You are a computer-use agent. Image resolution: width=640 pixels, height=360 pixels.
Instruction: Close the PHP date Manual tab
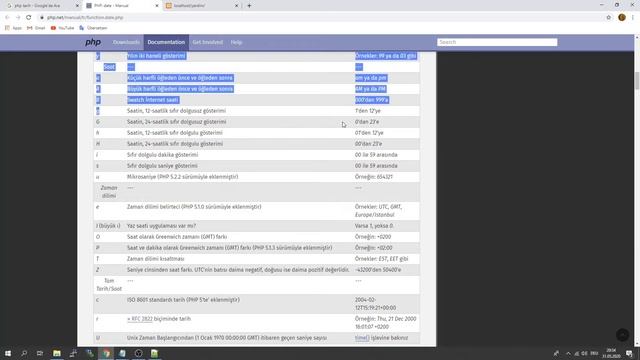coord(157,6)
